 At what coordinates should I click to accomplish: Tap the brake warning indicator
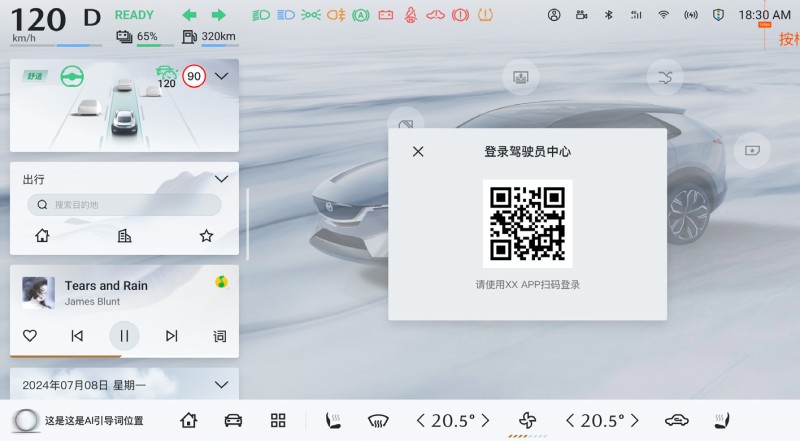[460, 15]
